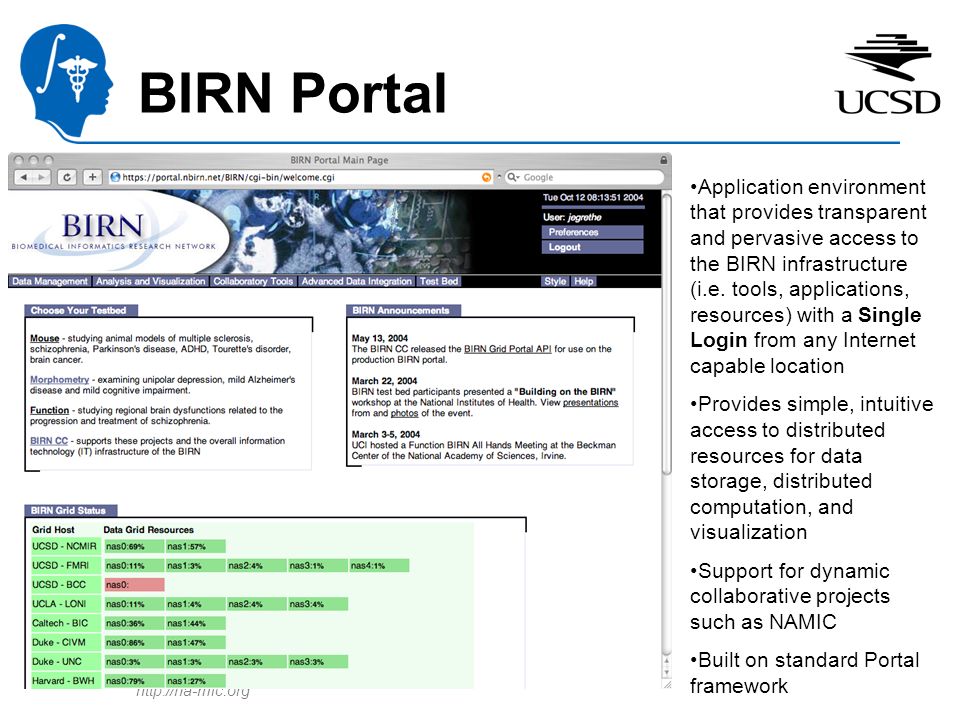Click the BIRN logo banner
Viewport: 960px width, 720px height.
(x=113, y=233)
